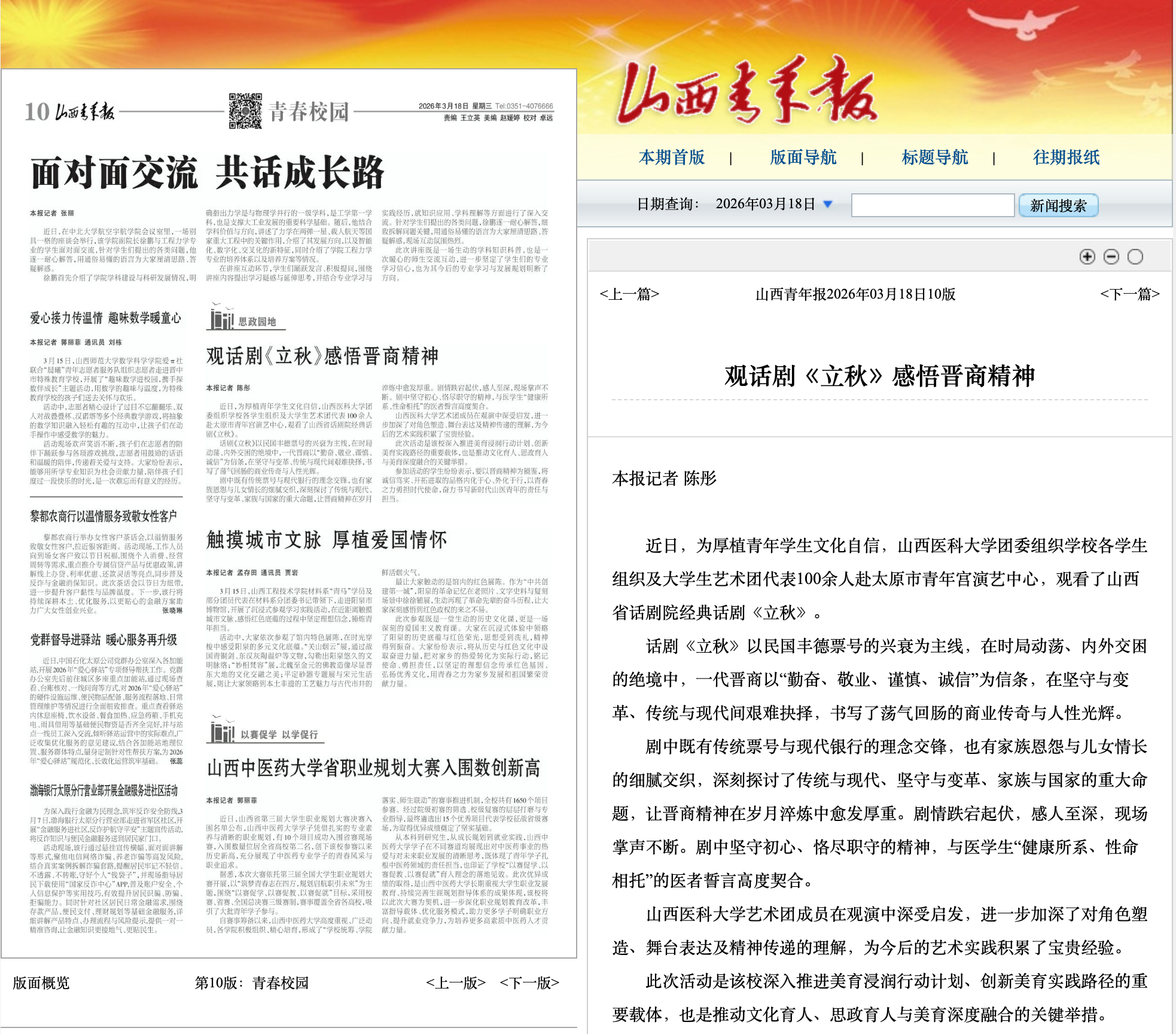Click the empty circle font reset icon
Image resolution: width=1176 pixels, height=1034 pixels.
point(1135,257)
